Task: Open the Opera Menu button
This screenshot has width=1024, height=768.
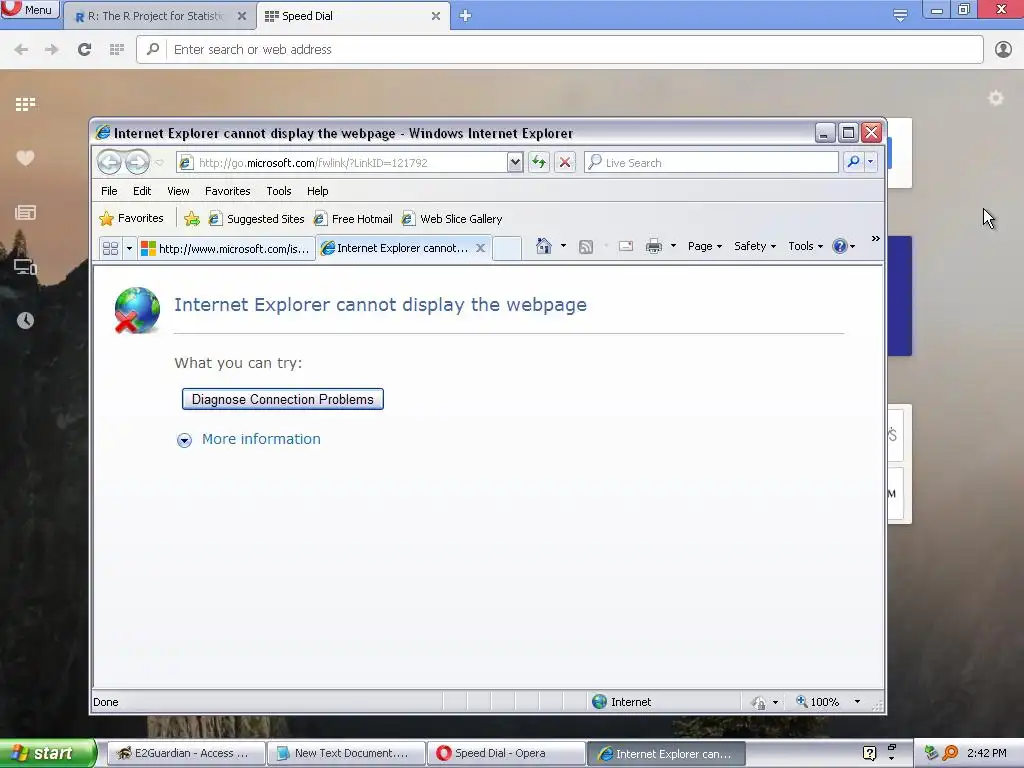Action: click(x=29, y=9)
